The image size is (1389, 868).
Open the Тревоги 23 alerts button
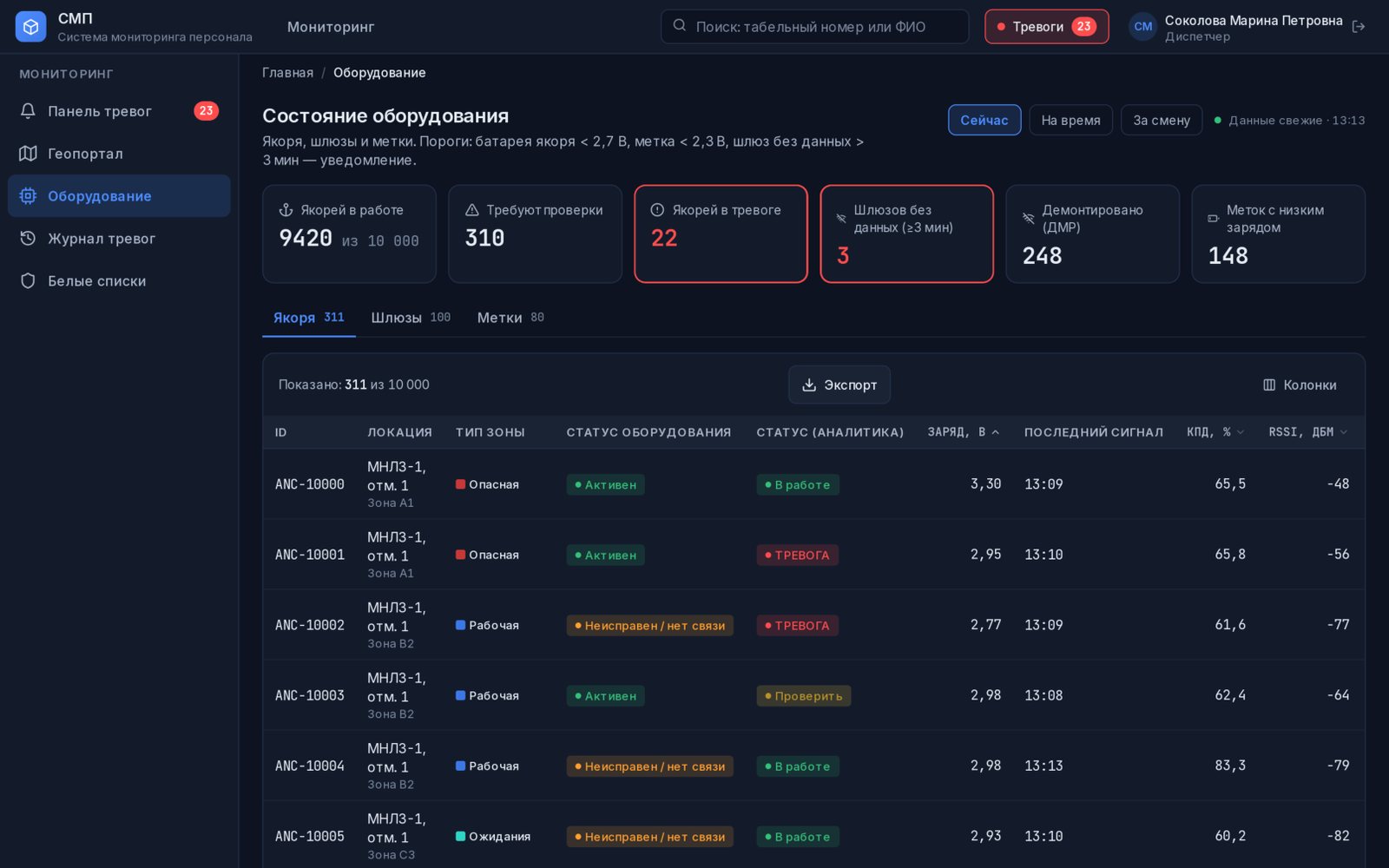pyautogui.click(x=1046, y=27)
